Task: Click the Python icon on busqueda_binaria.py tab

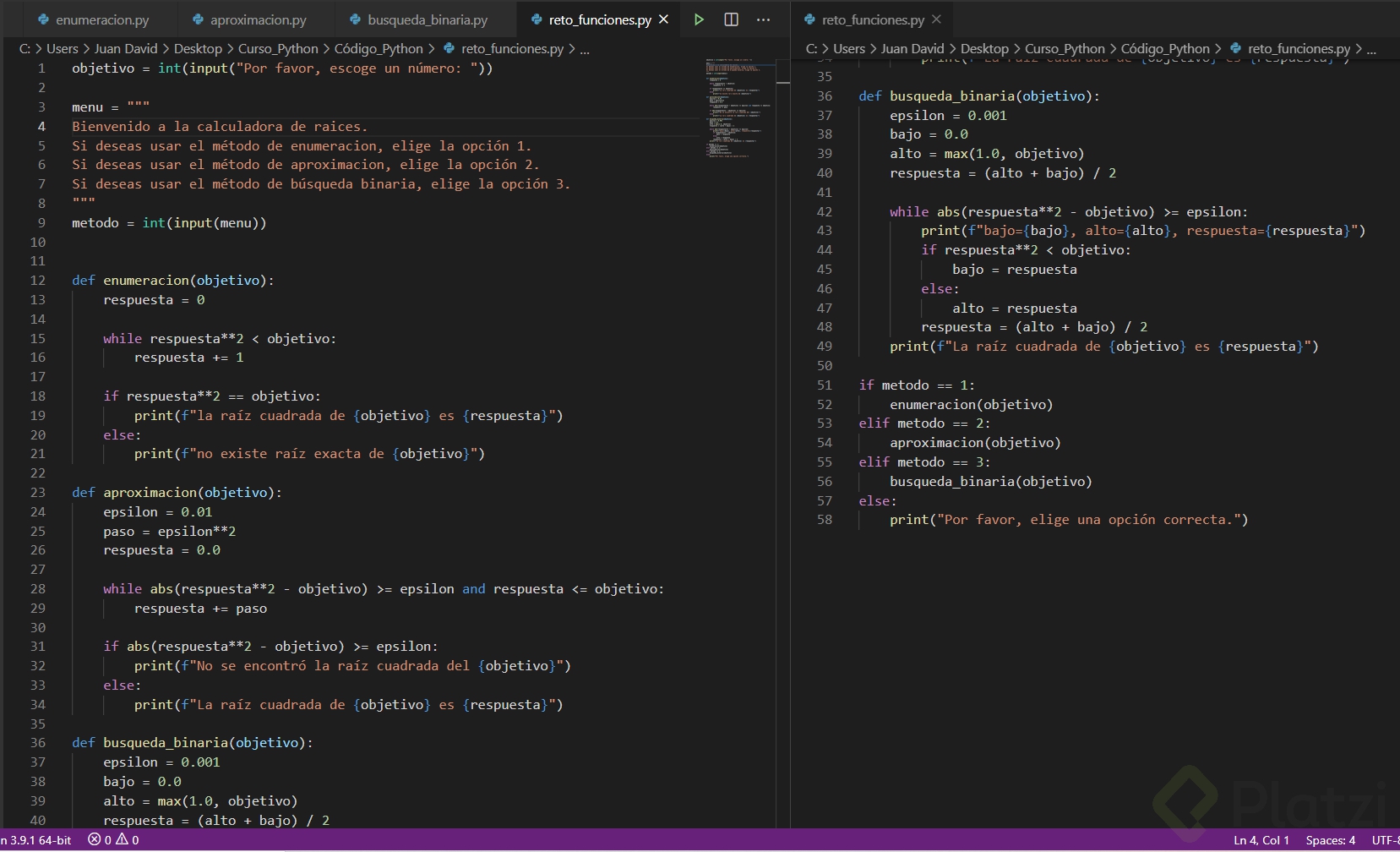Action: click(355, 19)
